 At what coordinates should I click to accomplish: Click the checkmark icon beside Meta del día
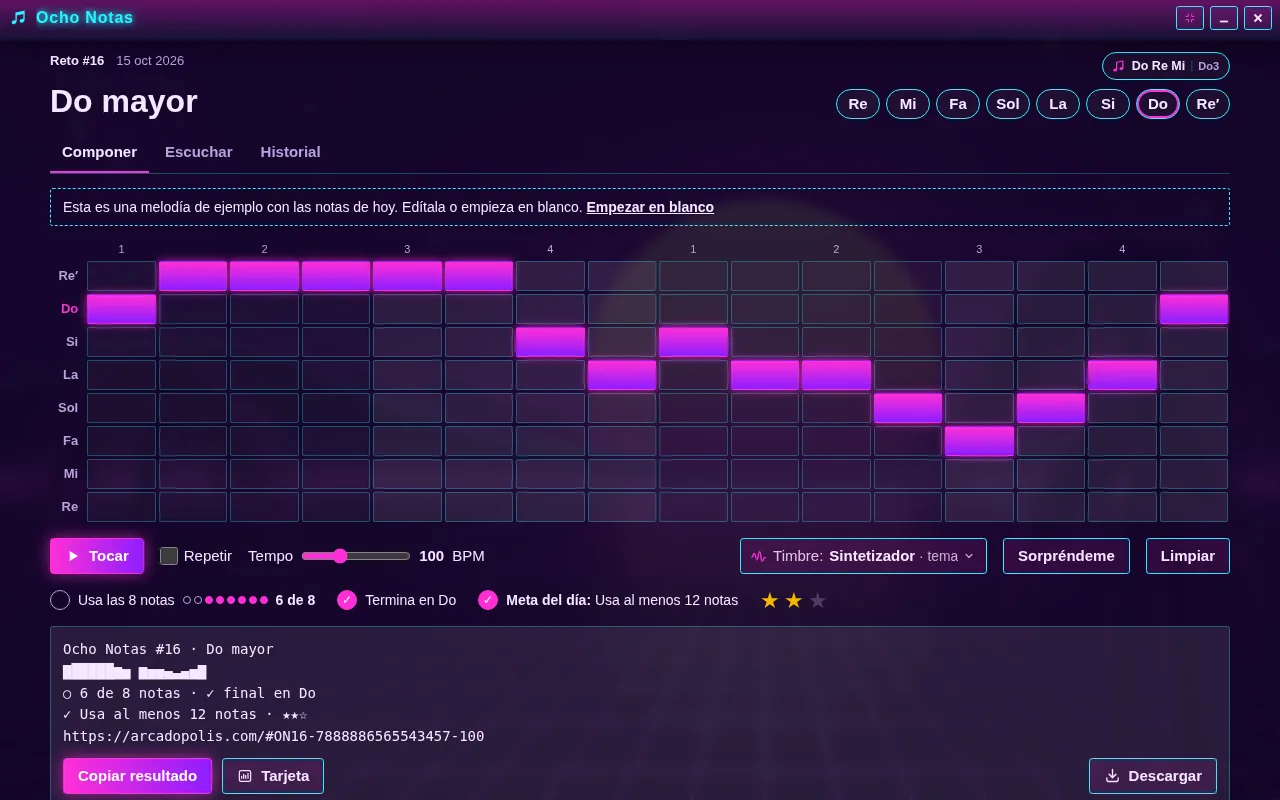488,600
